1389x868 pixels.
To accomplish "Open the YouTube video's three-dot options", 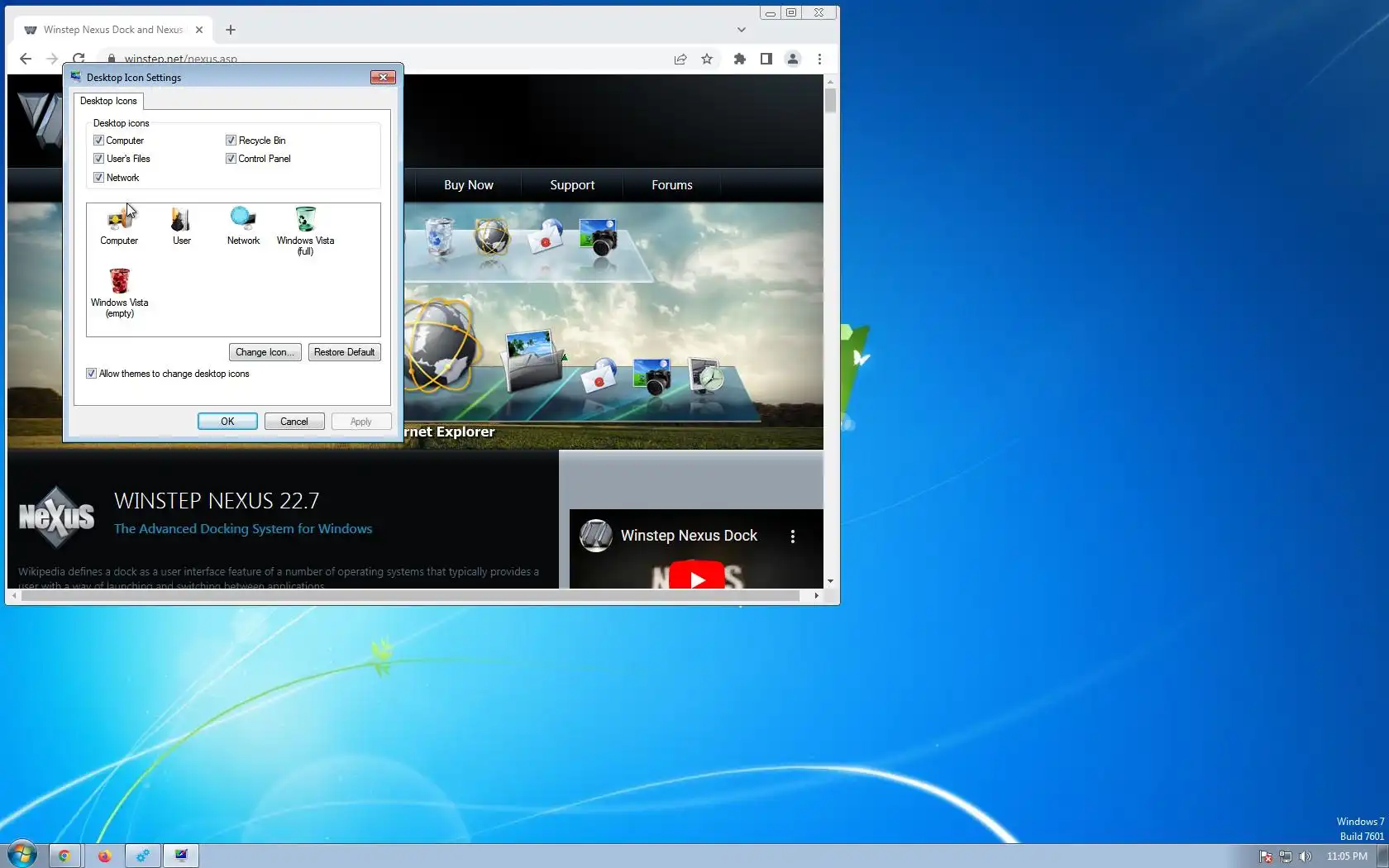I will pos(793,537).
